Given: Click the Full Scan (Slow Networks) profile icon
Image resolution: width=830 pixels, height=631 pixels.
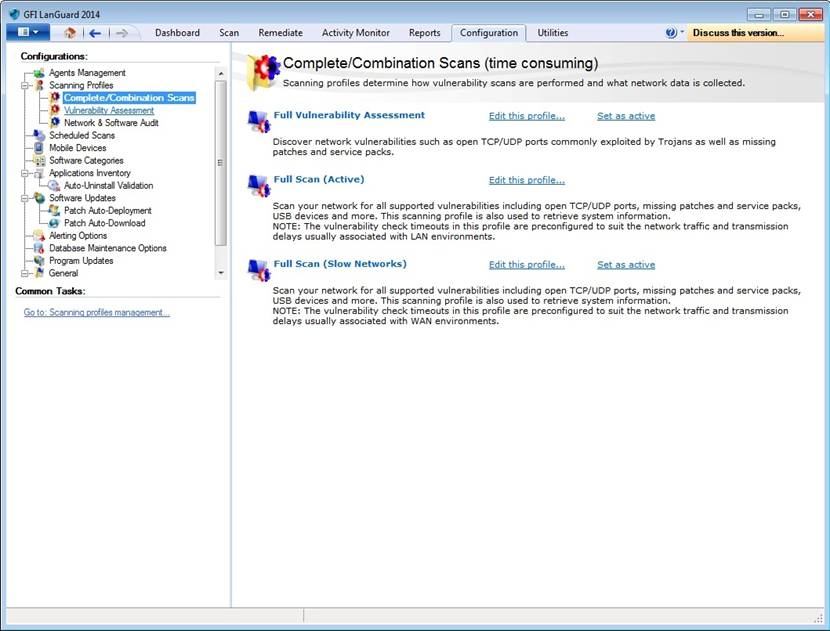Looking at the screenshot, I should 259,270.
